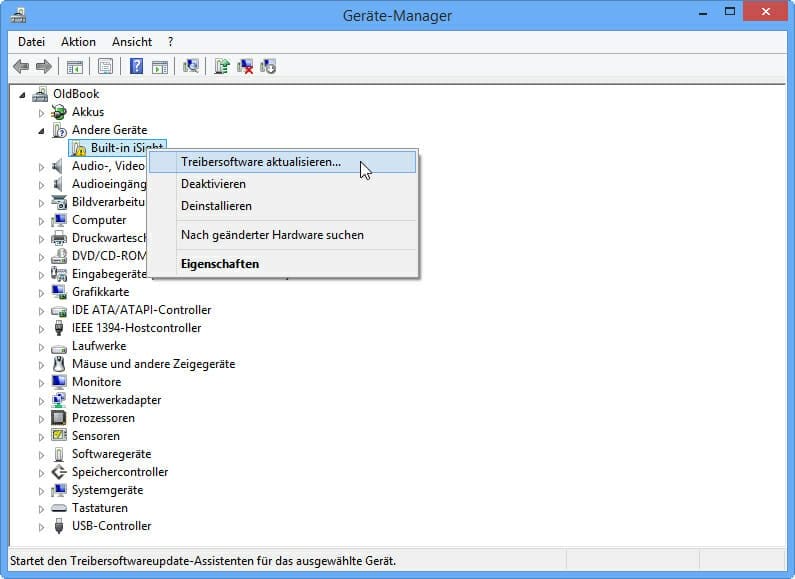Click the back arrow in the toolbar

[x=21, y=67]
